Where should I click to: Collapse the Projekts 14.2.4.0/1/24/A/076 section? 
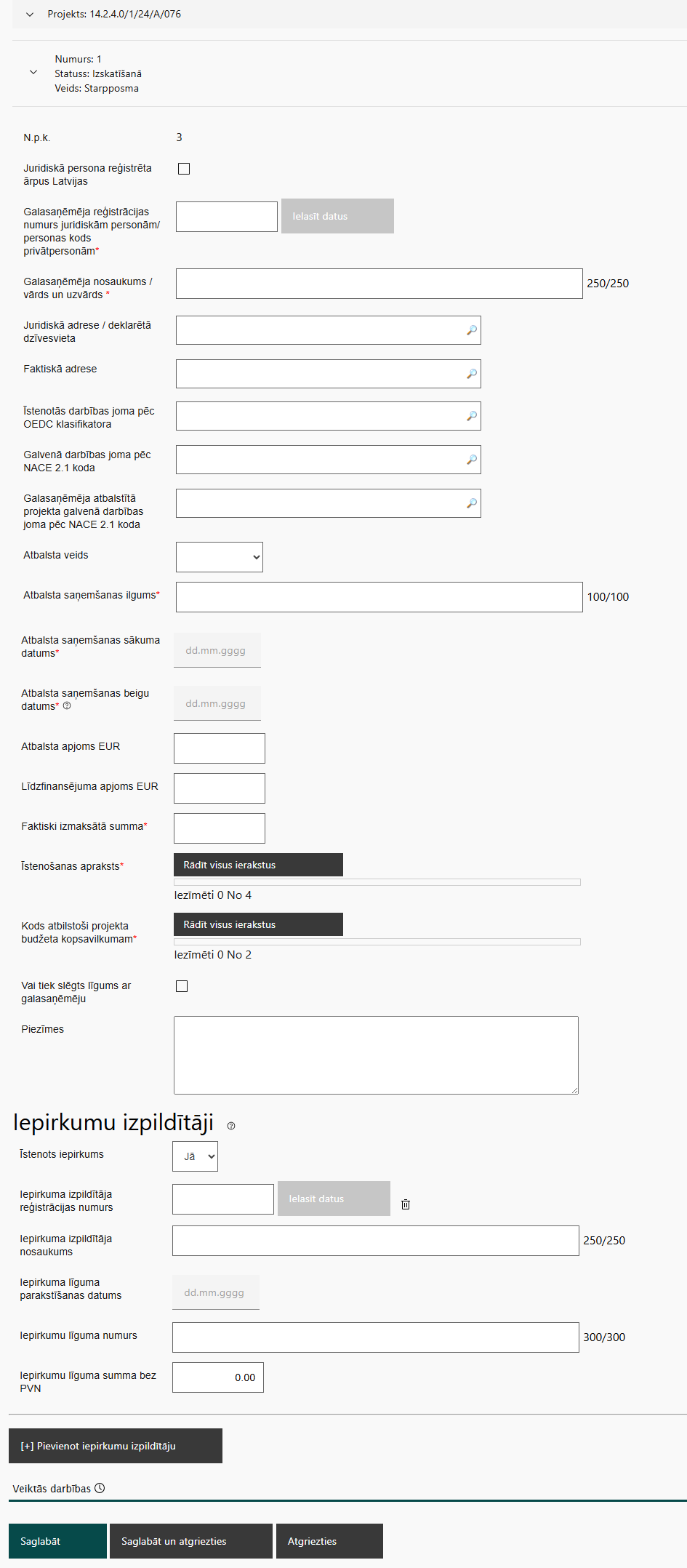(x=30, y=15)
